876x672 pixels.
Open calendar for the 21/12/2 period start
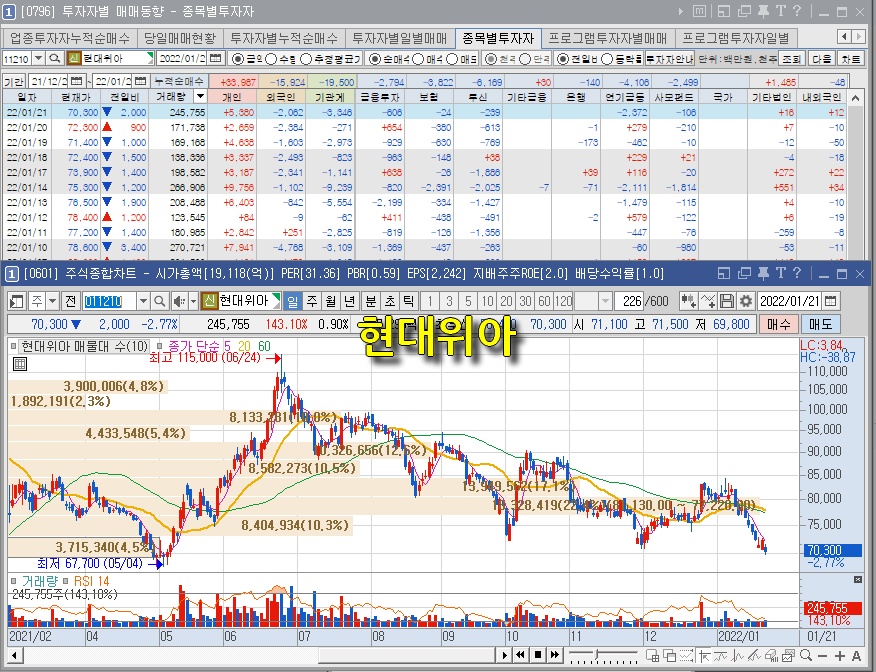point(77,82)
